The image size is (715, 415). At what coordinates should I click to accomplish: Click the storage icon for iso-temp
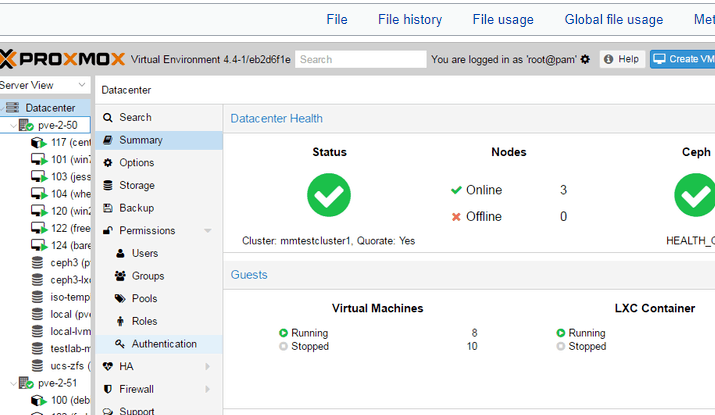(37, 297)
